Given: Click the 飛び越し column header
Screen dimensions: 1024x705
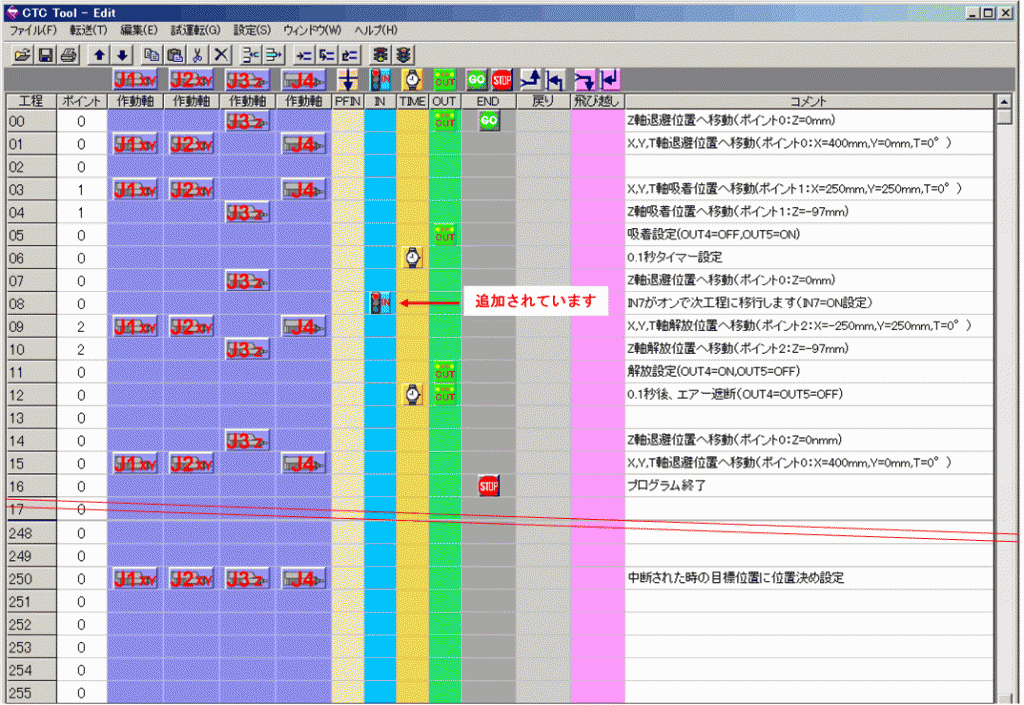Looking at the screenshot, I should [x=597, y=101].
